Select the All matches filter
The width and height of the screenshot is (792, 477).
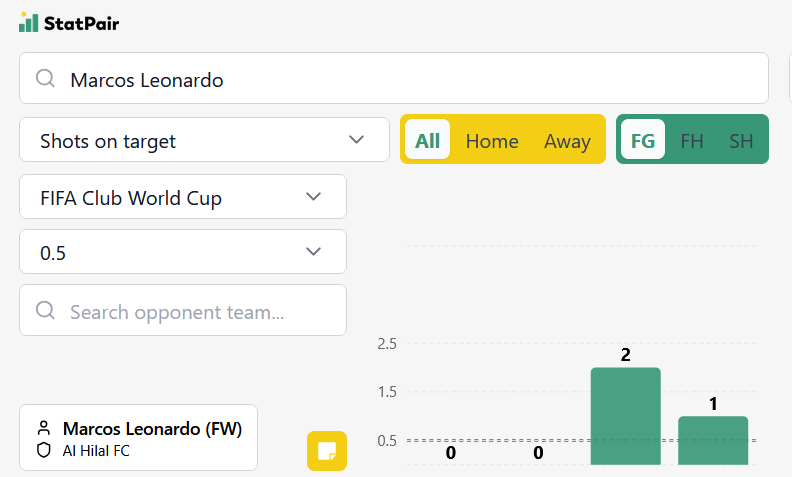pyautogui.click(x=427, y=139)
